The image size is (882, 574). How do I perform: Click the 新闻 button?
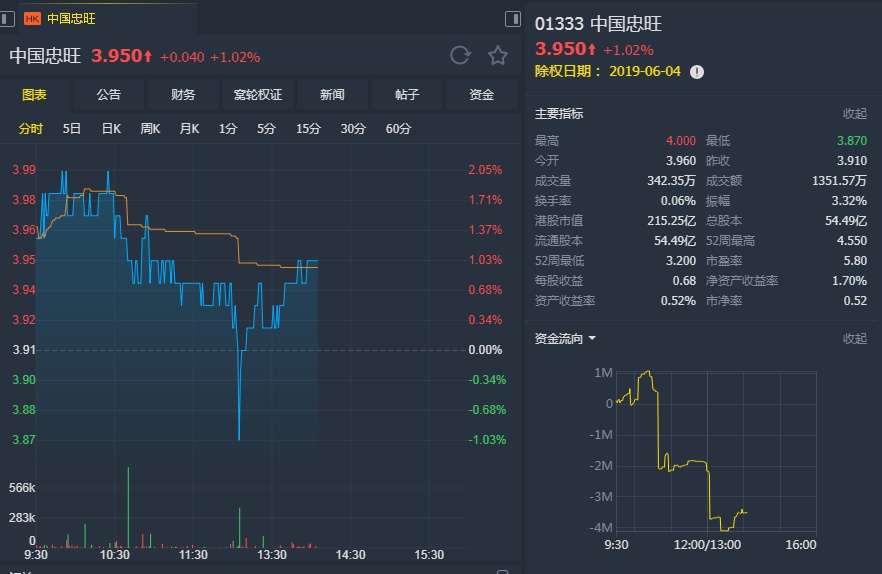[x=332, y=95]
